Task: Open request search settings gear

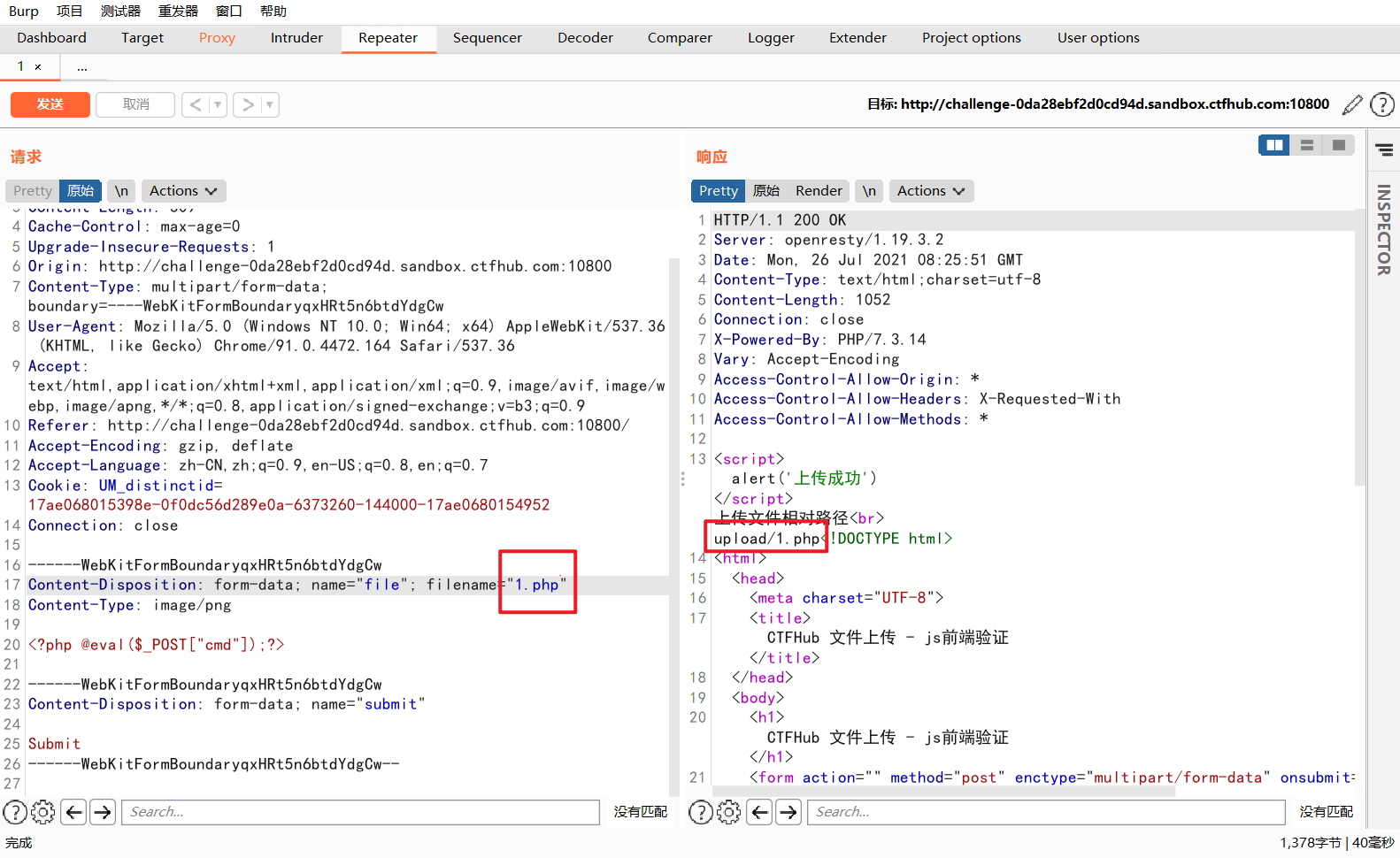Action: click(x=42, y=812)
